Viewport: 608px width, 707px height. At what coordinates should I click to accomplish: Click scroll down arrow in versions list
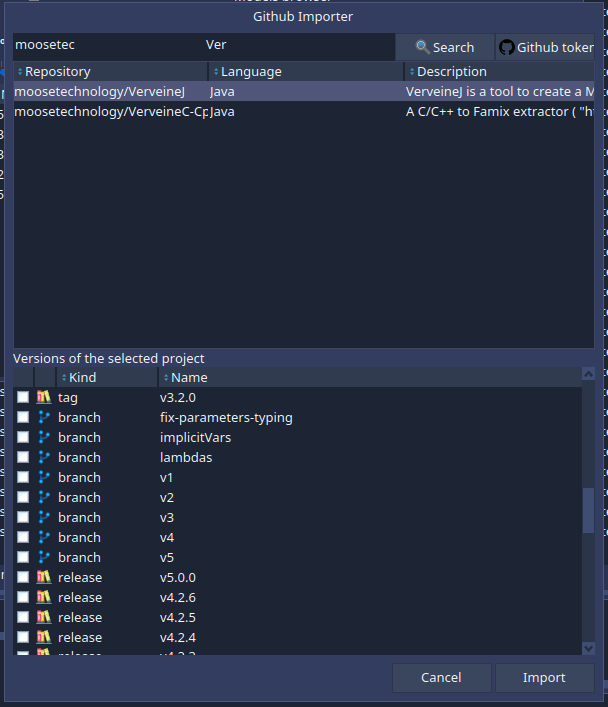coord(588,648)
